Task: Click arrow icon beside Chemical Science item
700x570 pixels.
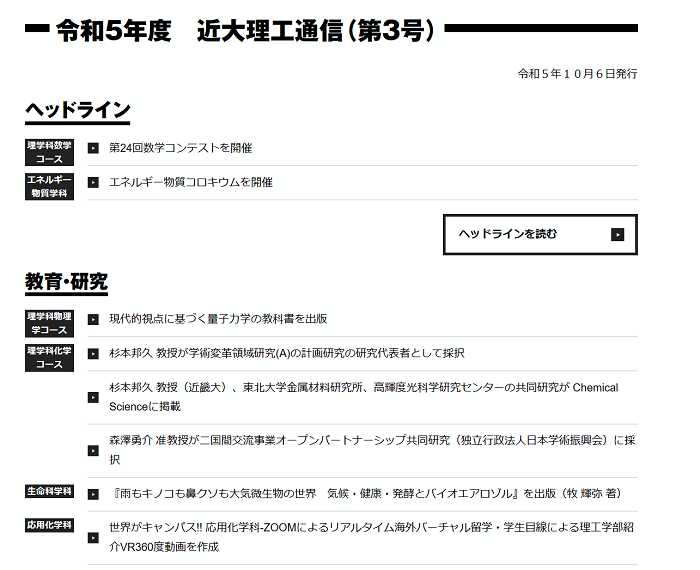Action: pyautogui.click(x=93, y=397)
